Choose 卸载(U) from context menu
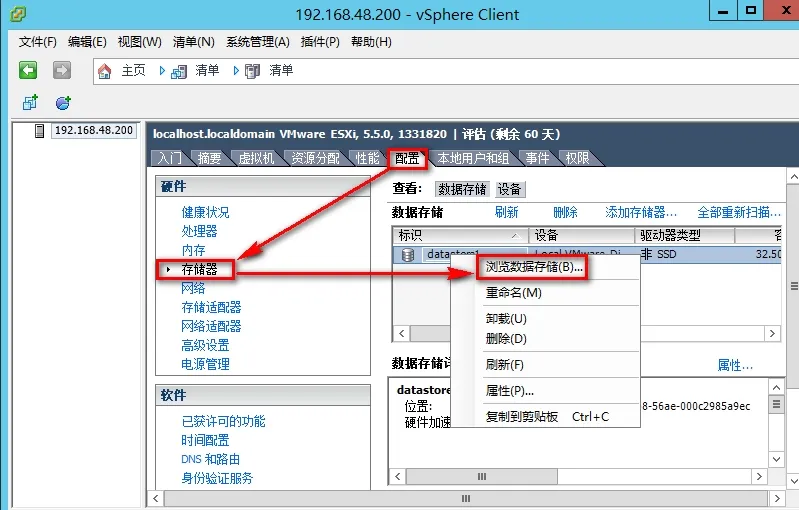This screenshot has width=799, height=510. [x=506, y=319]
